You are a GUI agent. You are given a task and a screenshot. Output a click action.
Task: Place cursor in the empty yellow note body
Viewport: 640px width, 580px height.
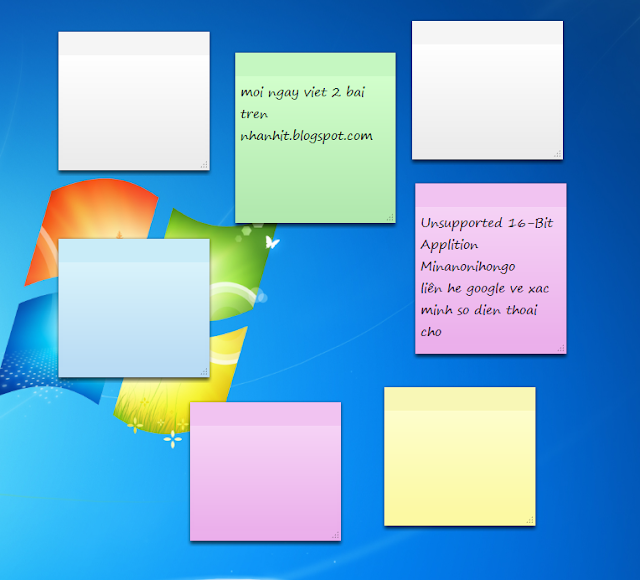460,468
